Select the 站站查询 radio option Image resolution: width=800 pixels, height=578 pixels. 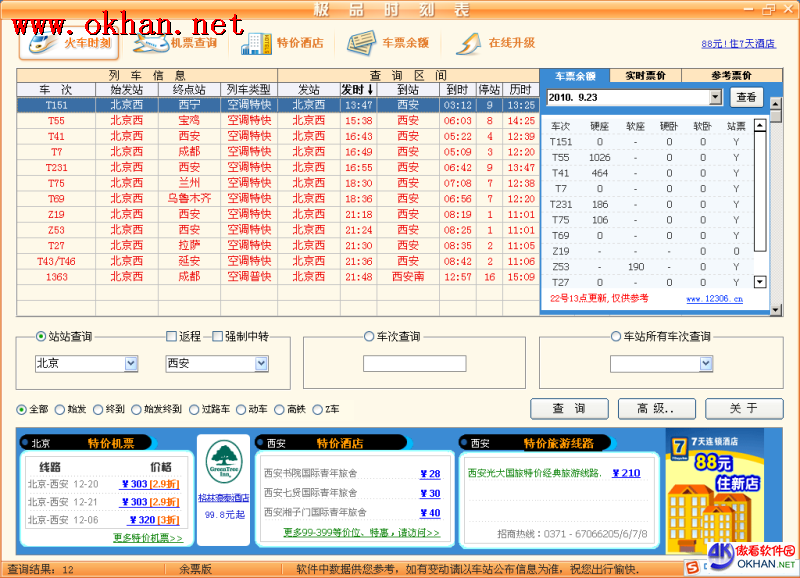(x=41, y=336)
